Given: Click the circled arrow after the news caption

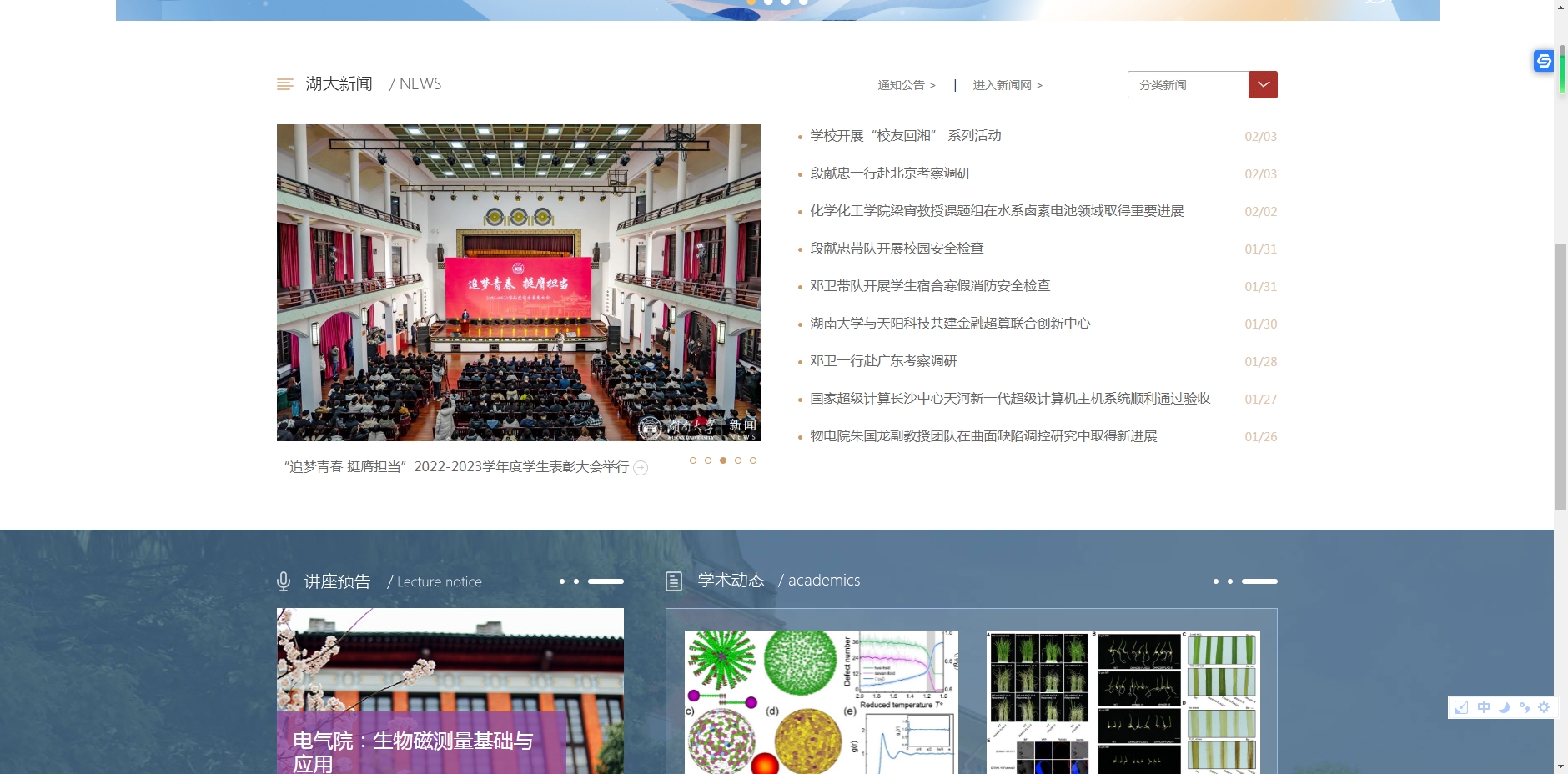Looking at the screenshot, I should (641, 468).
